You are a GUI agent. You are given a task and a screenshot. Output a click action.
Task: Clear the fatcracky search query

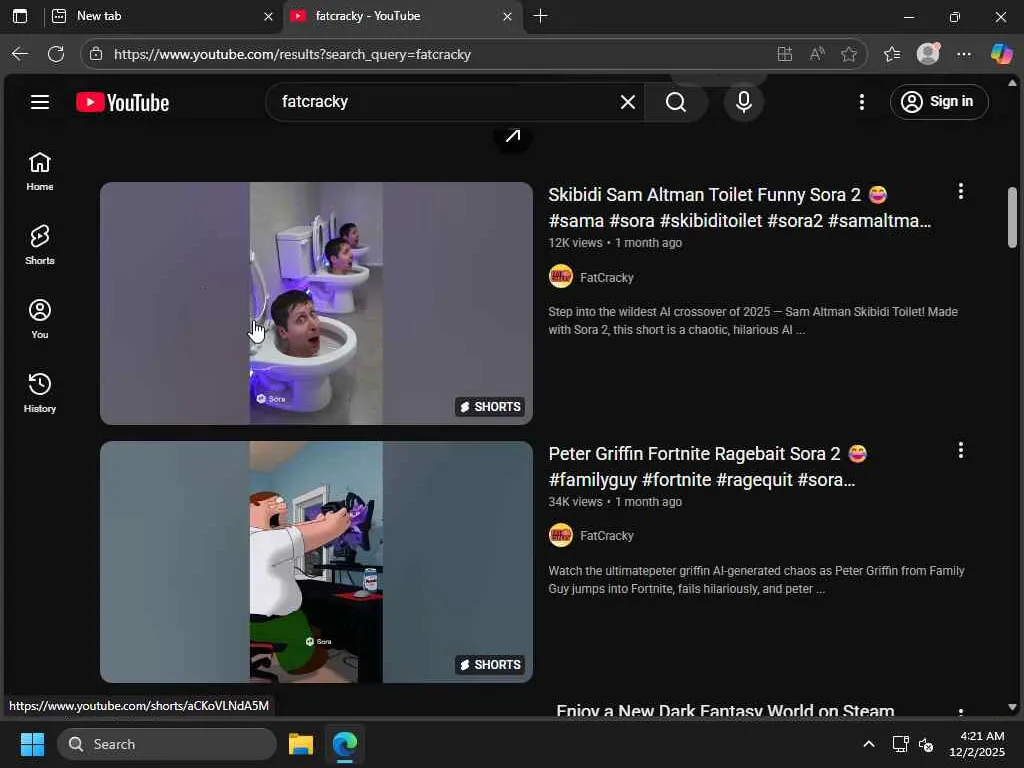(628, 102)
